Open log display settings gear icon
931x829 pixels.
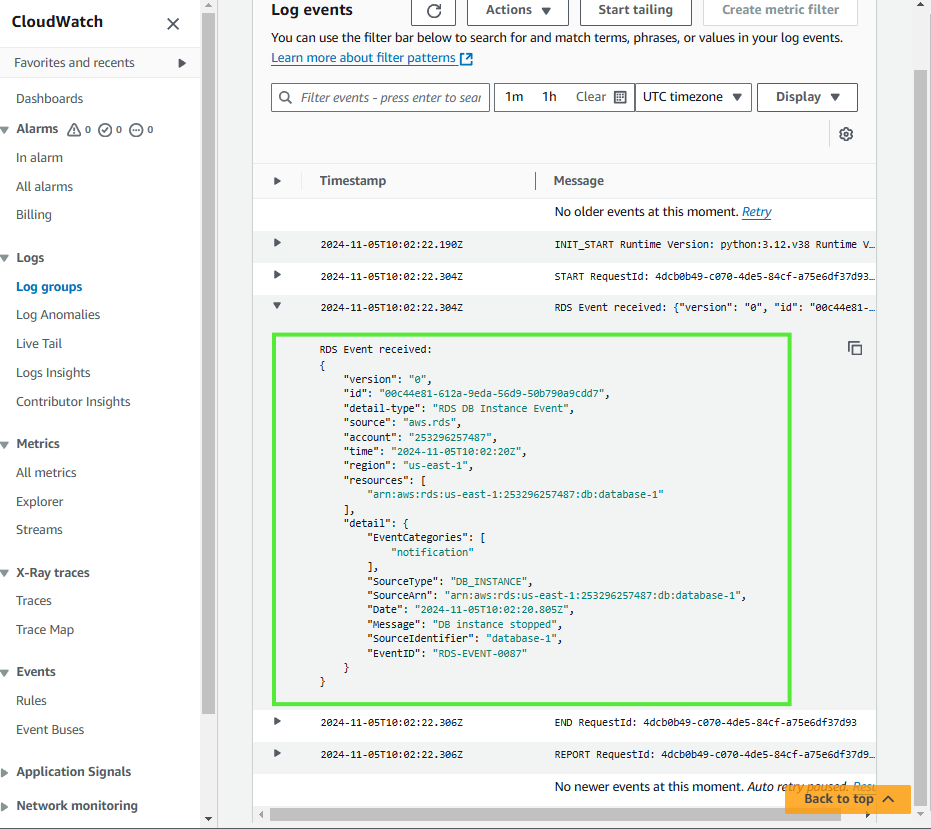click(846, 134)
